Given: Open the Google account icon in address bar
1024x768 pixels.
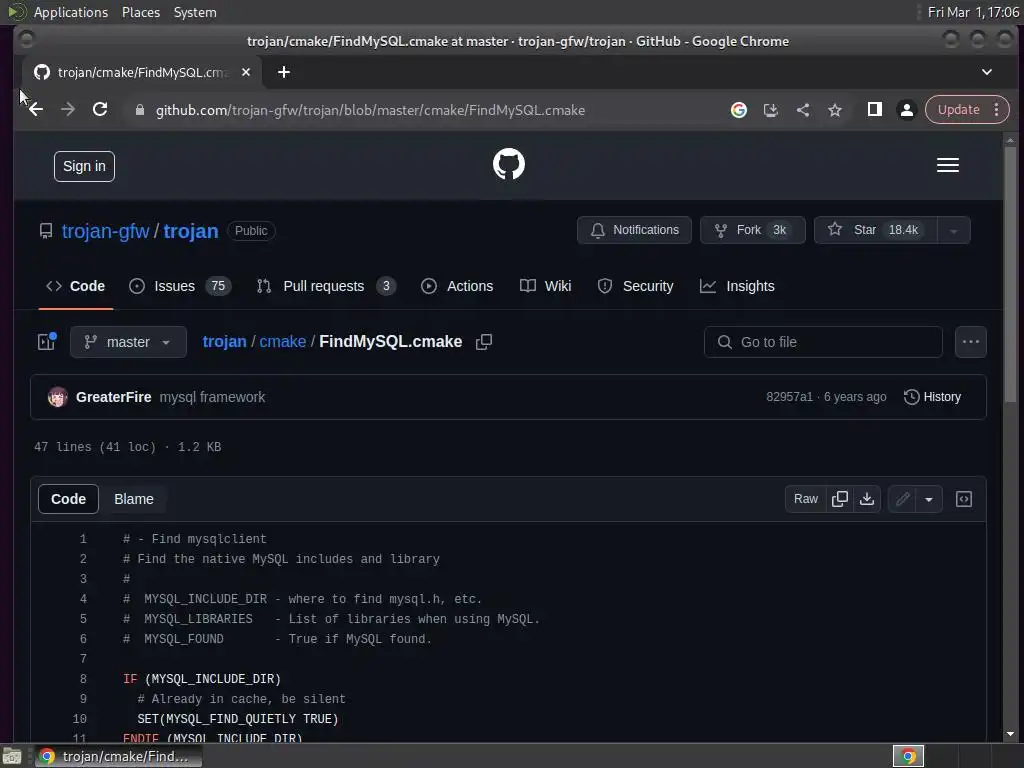Looking at the screenshot, I should 739,110.
